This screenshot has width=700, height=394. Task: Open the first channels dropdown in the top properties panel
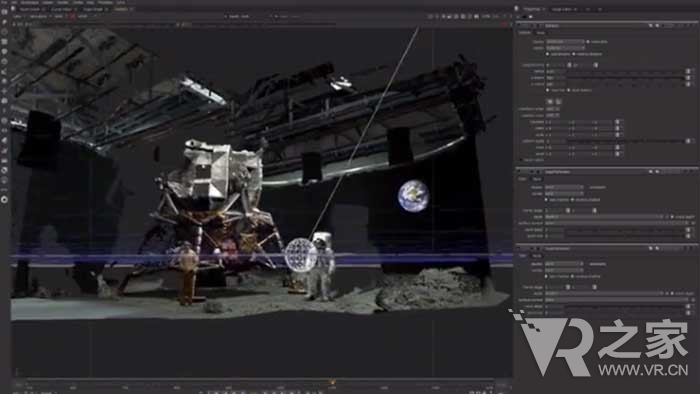565,41
